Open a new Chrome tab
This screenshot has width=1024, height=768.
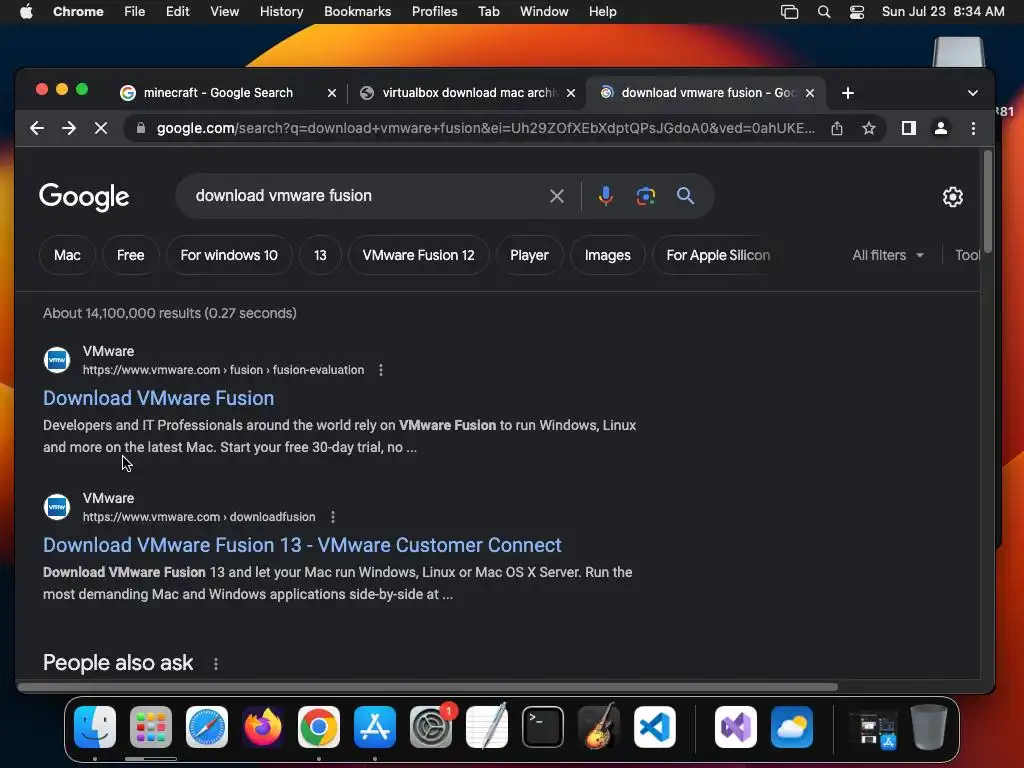pyautogui.click(x=848, y=93)
